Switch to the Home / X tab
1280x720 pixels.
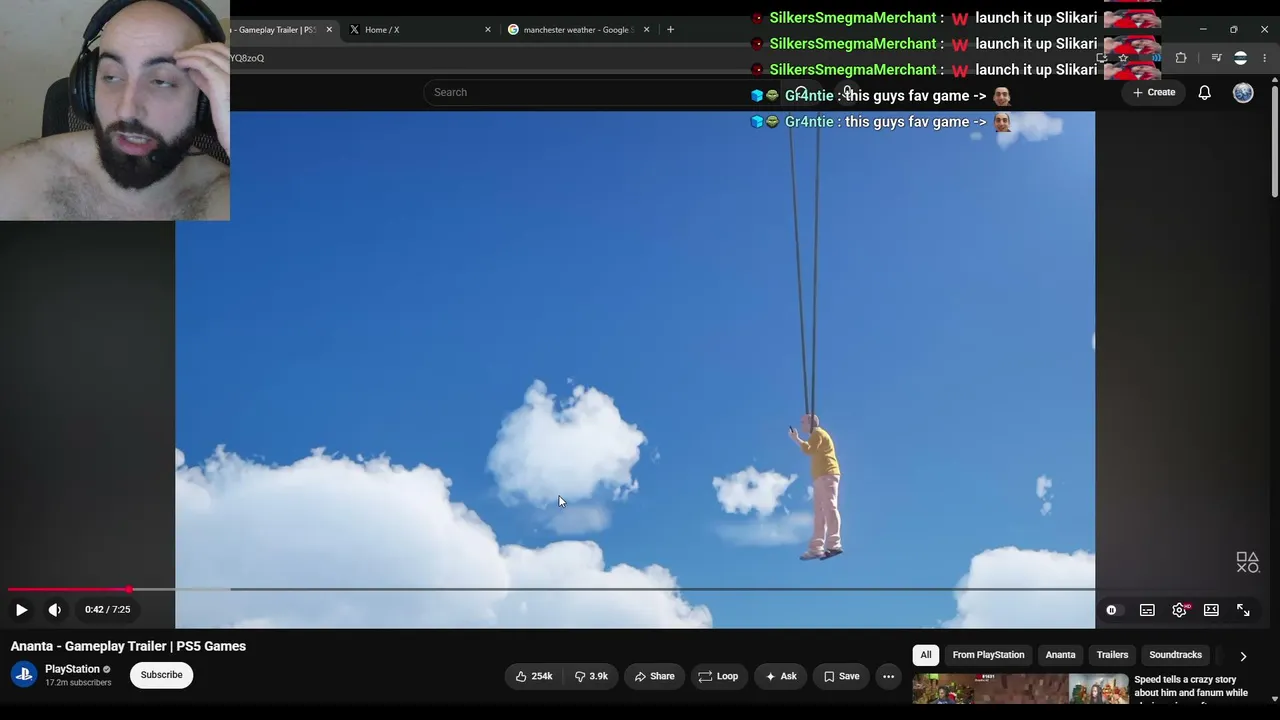(418, 30)
